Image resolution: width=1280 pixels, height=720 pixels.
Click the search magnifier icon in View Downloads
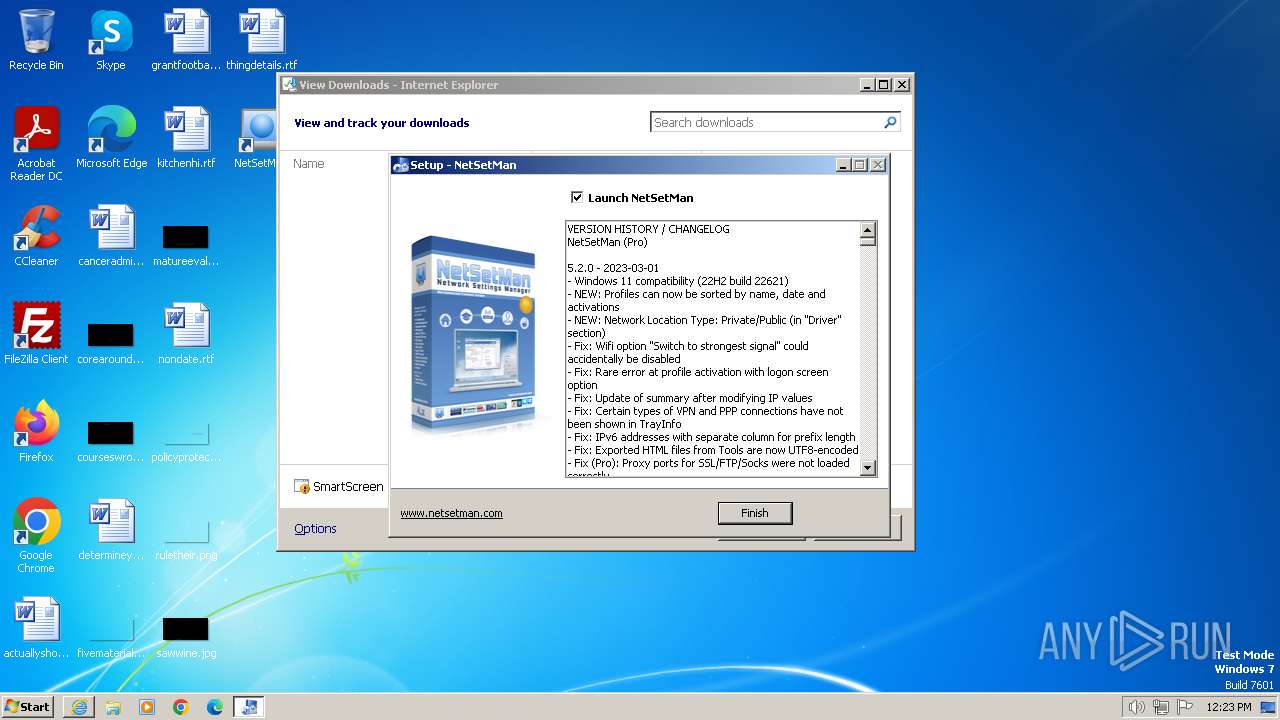[x=890, y=122]
